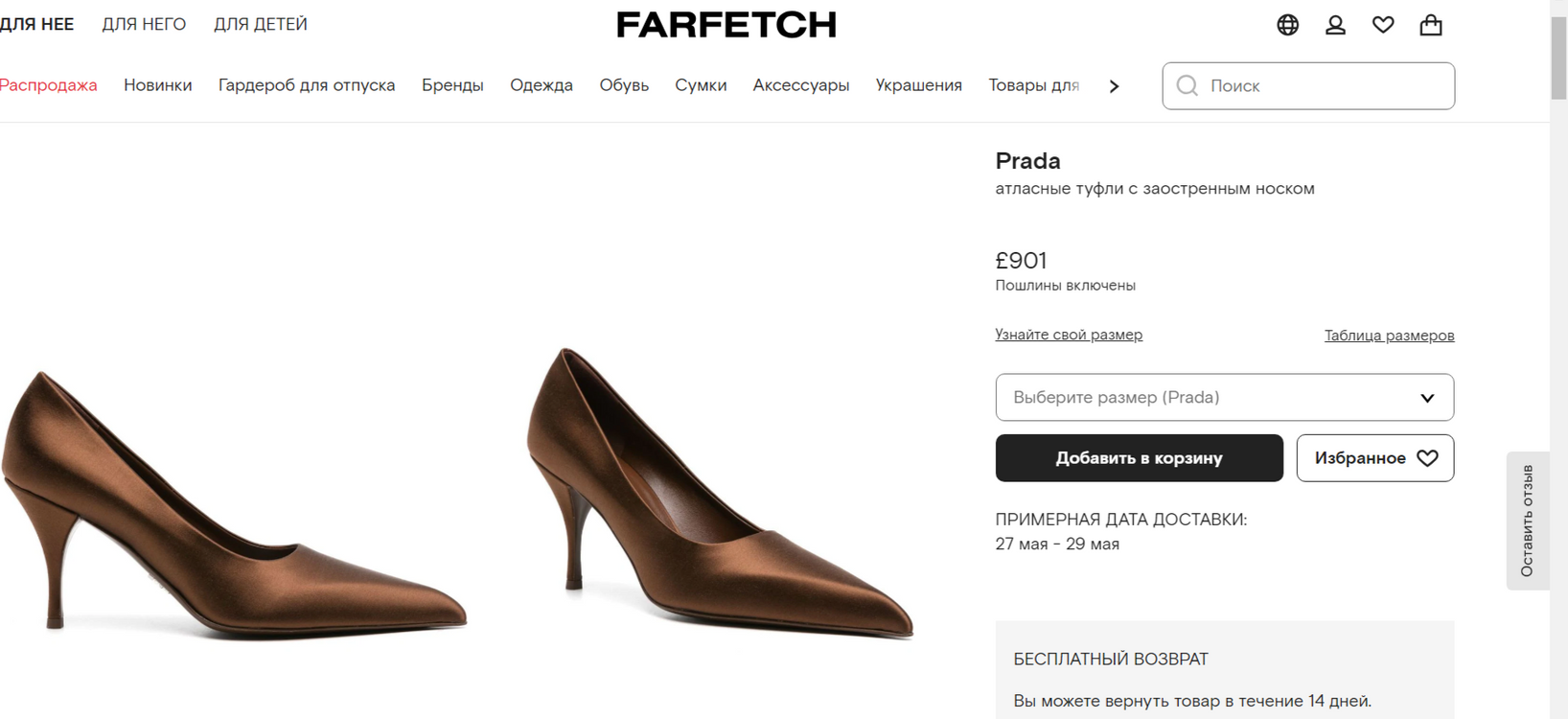This screenshot has height=719, width=1568.
Task: Open the shopping bag icon
Action: pos(1431,25)
